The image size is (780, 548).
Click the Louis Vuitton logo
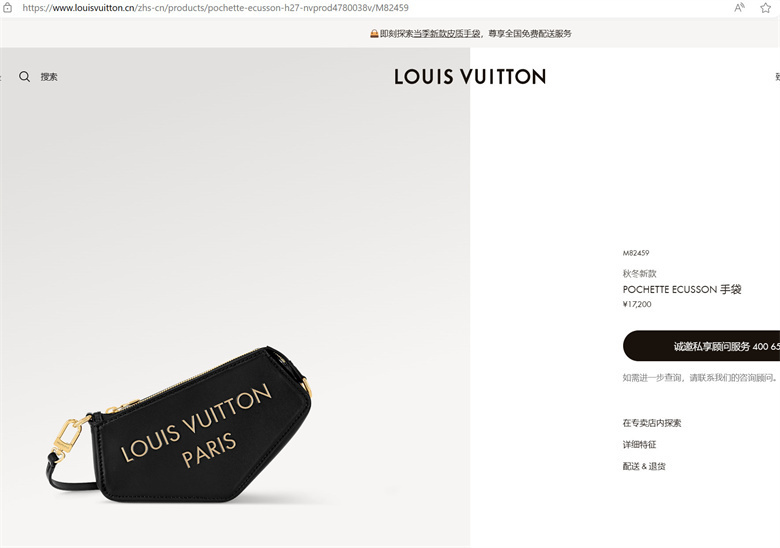click(470, 77)
